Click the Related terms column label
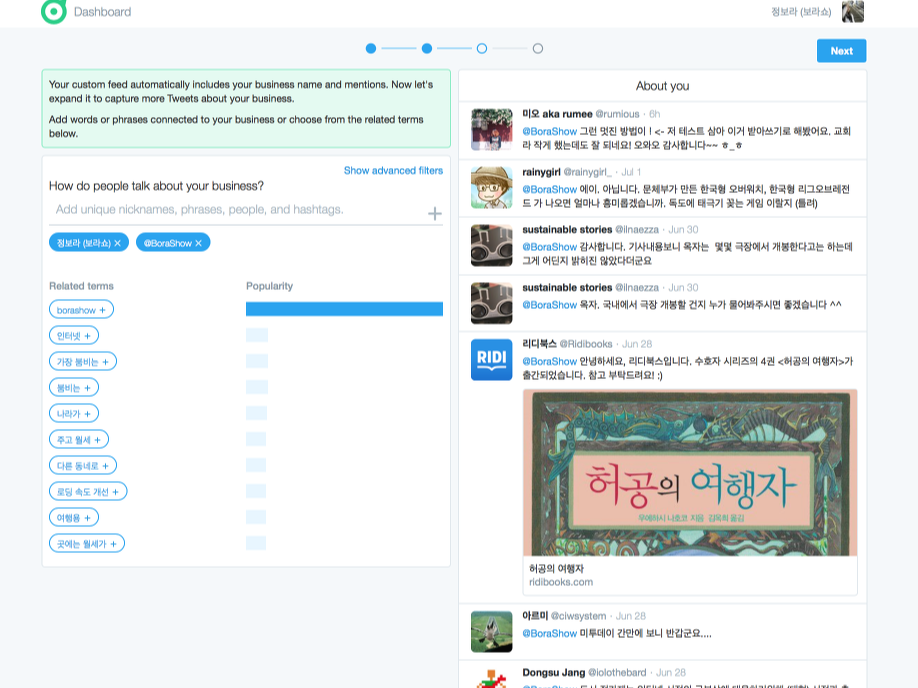The width and height of the screenshot is (918, 688). 81,286
